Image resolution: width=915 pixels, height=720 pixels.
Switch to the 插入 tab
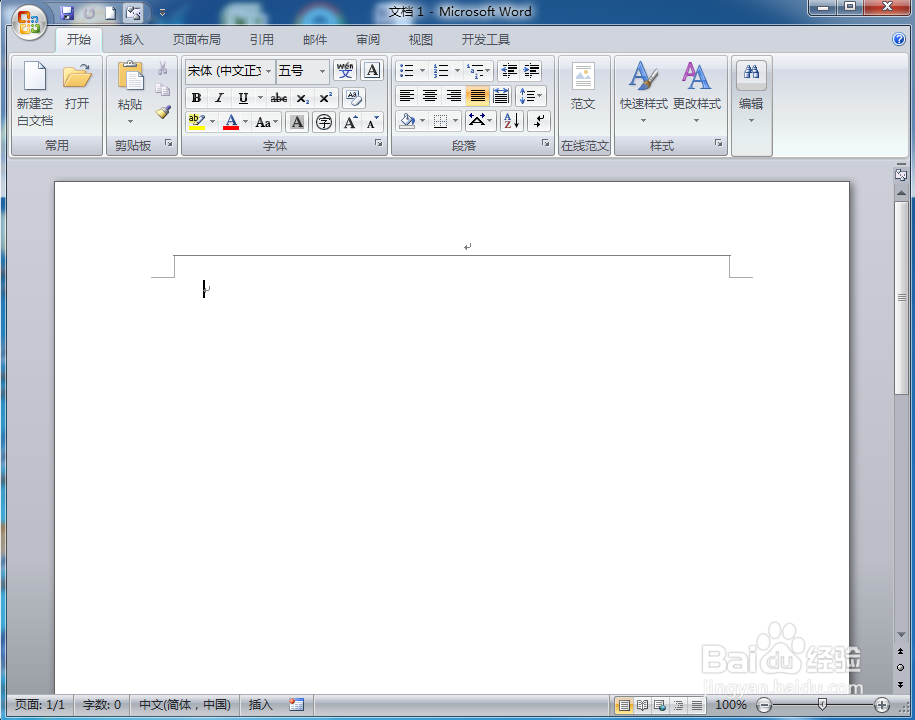[x=131, y=39]
